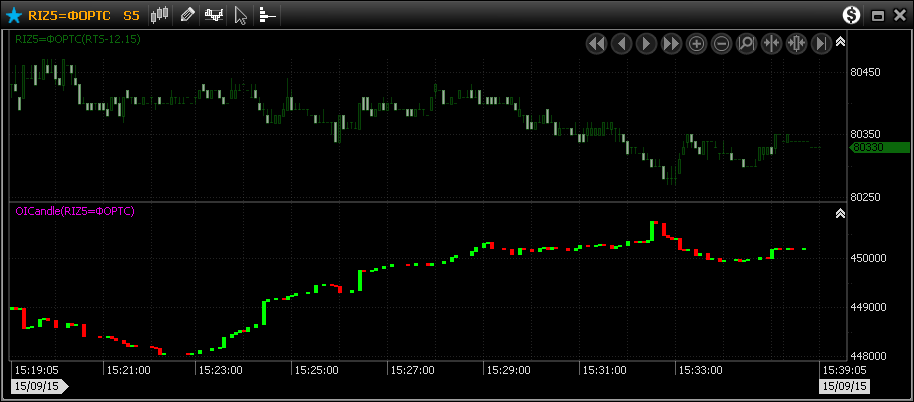This screenshot has width=914, height=402.
Task: Step chart one bar forward
Action: (647, 44)
